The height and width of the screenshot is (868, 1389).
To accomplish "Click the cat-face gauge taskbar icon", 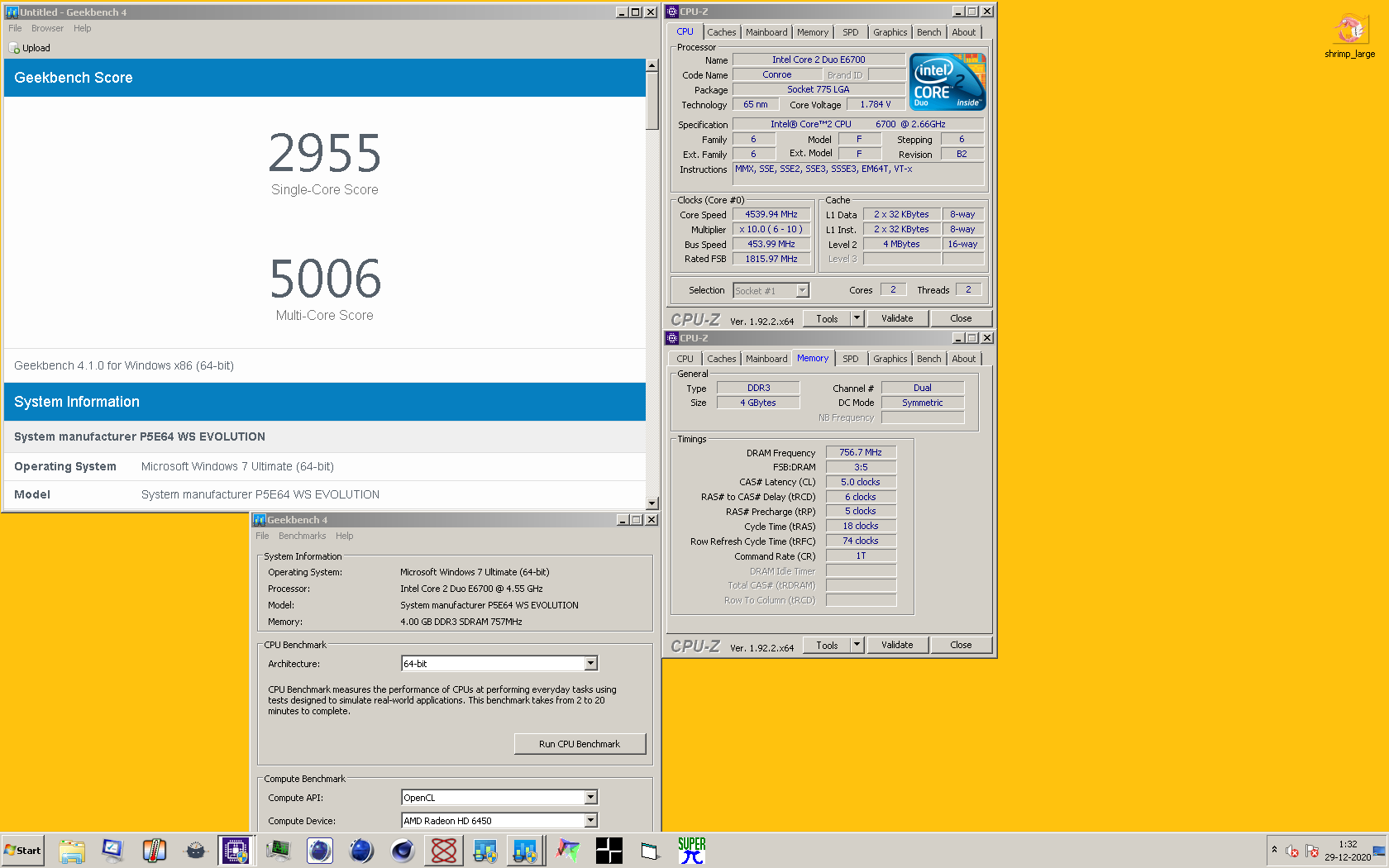I will coord(196,851).
